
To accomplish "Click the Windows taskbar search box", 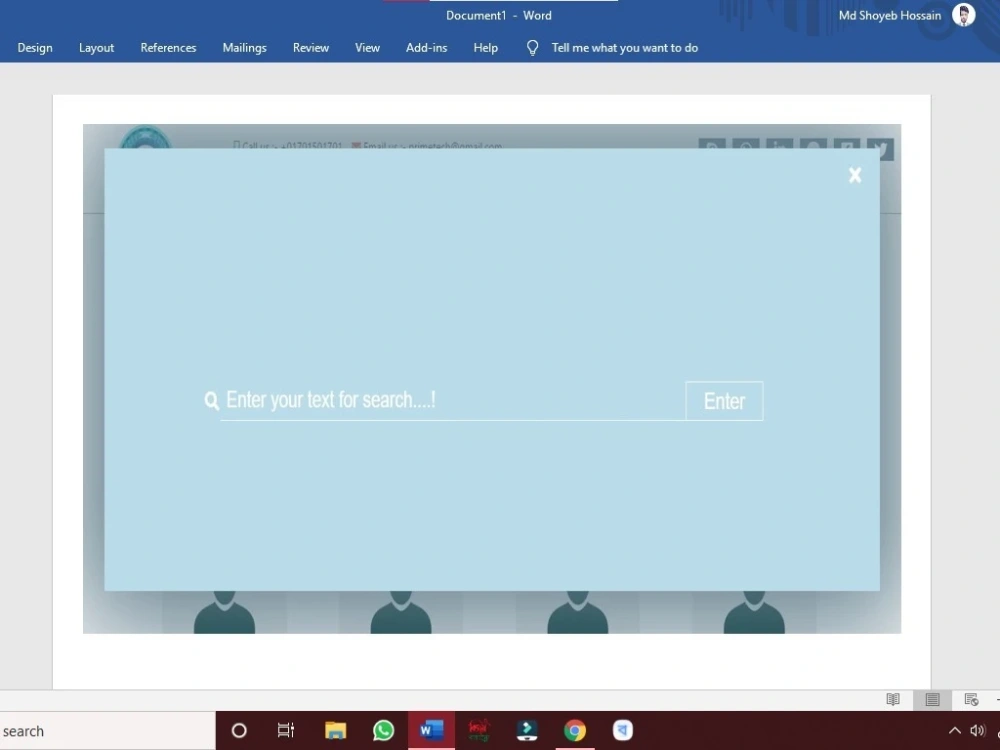I will coord(108,731).
